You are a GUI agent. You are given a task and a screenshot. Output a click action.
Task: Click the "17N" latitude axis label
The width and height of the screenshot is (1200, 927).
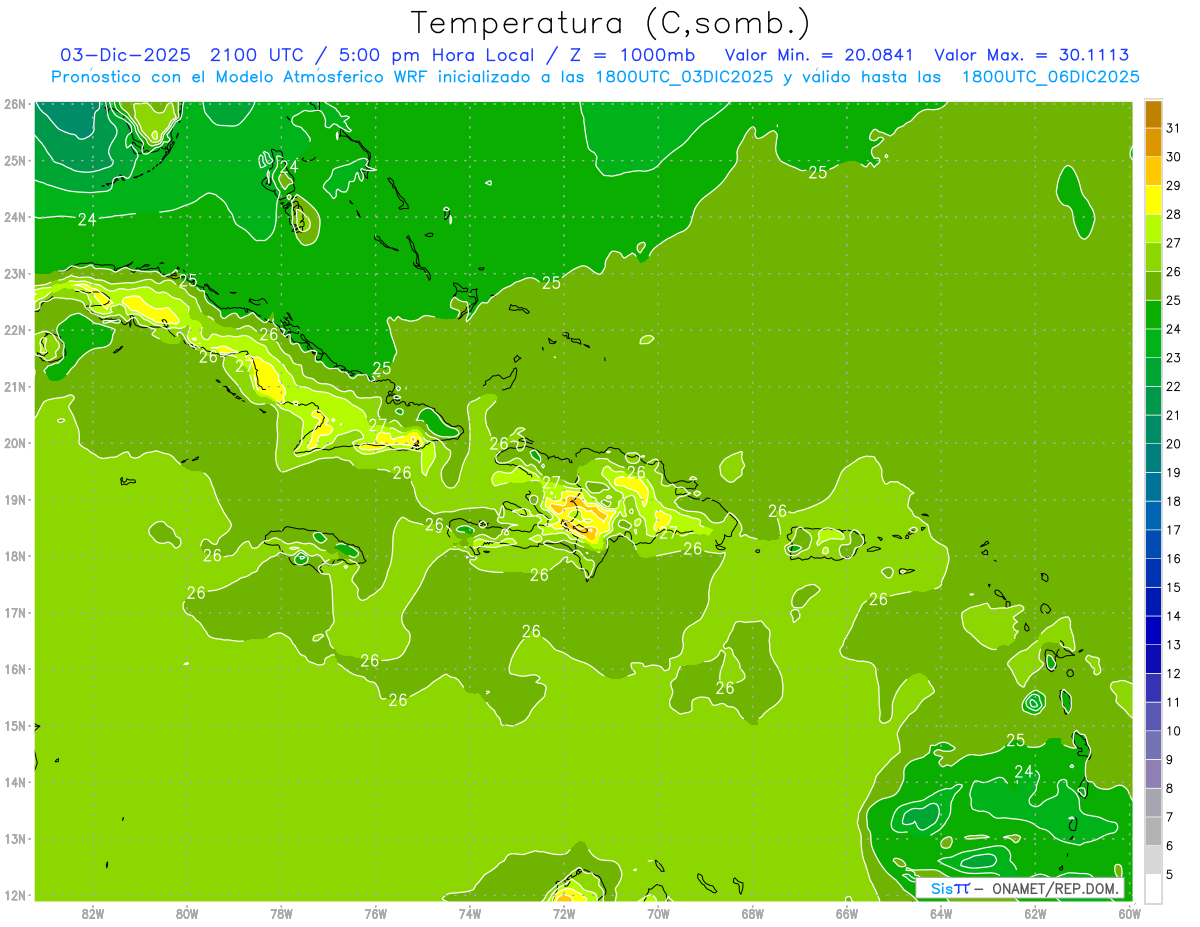pyautogui.click(x=15, y=612)
